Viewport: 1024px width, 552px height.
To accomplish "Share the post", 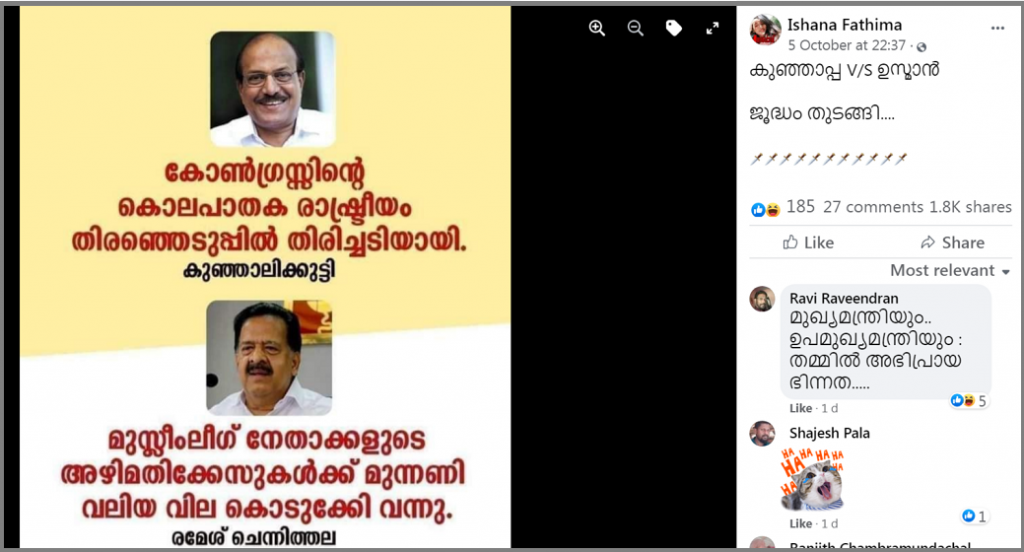I will point(952,242).
